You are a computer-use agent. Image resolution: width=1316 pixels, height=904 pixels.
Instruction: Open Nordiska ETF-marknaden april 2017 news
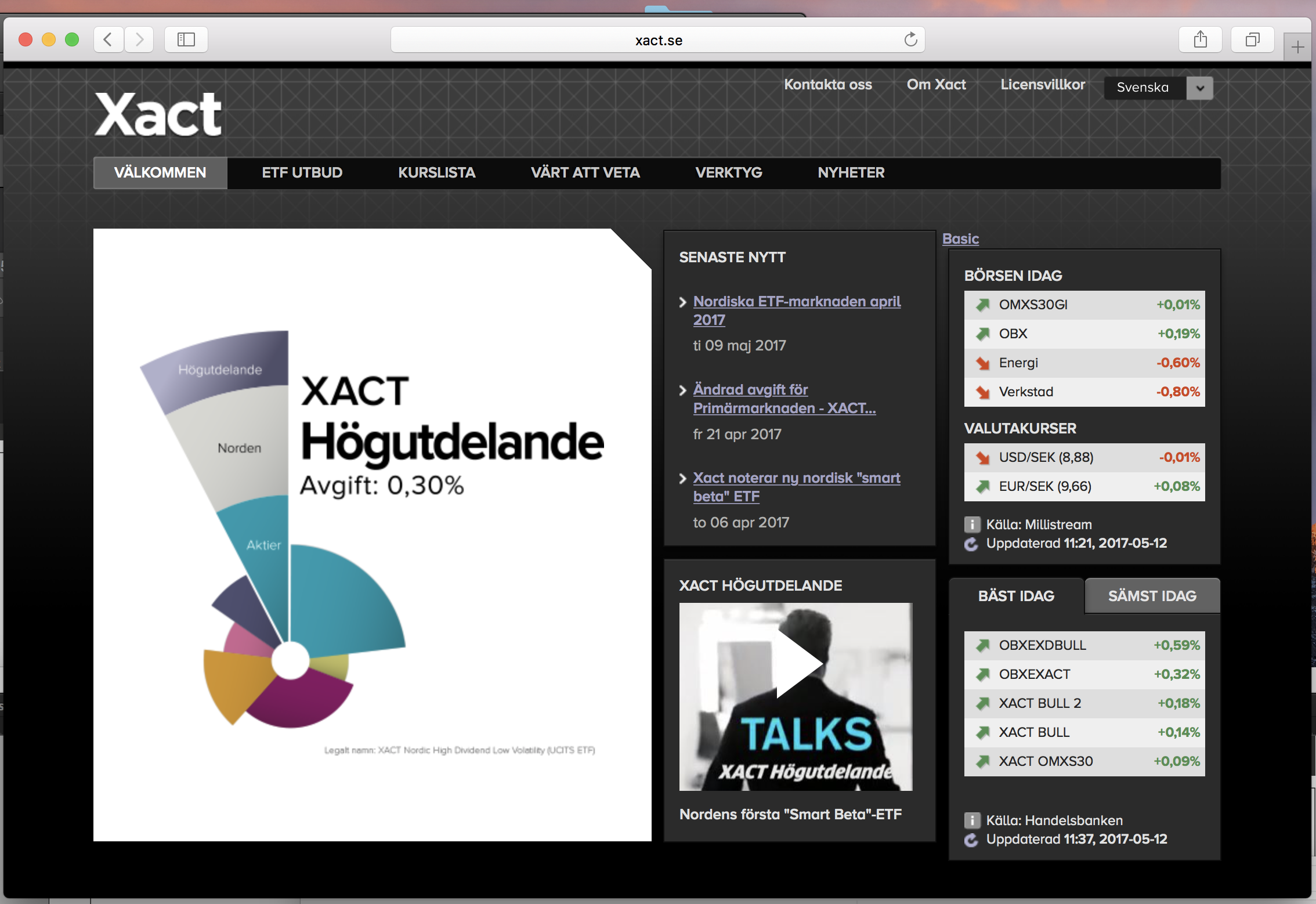[x=797, y=310]
